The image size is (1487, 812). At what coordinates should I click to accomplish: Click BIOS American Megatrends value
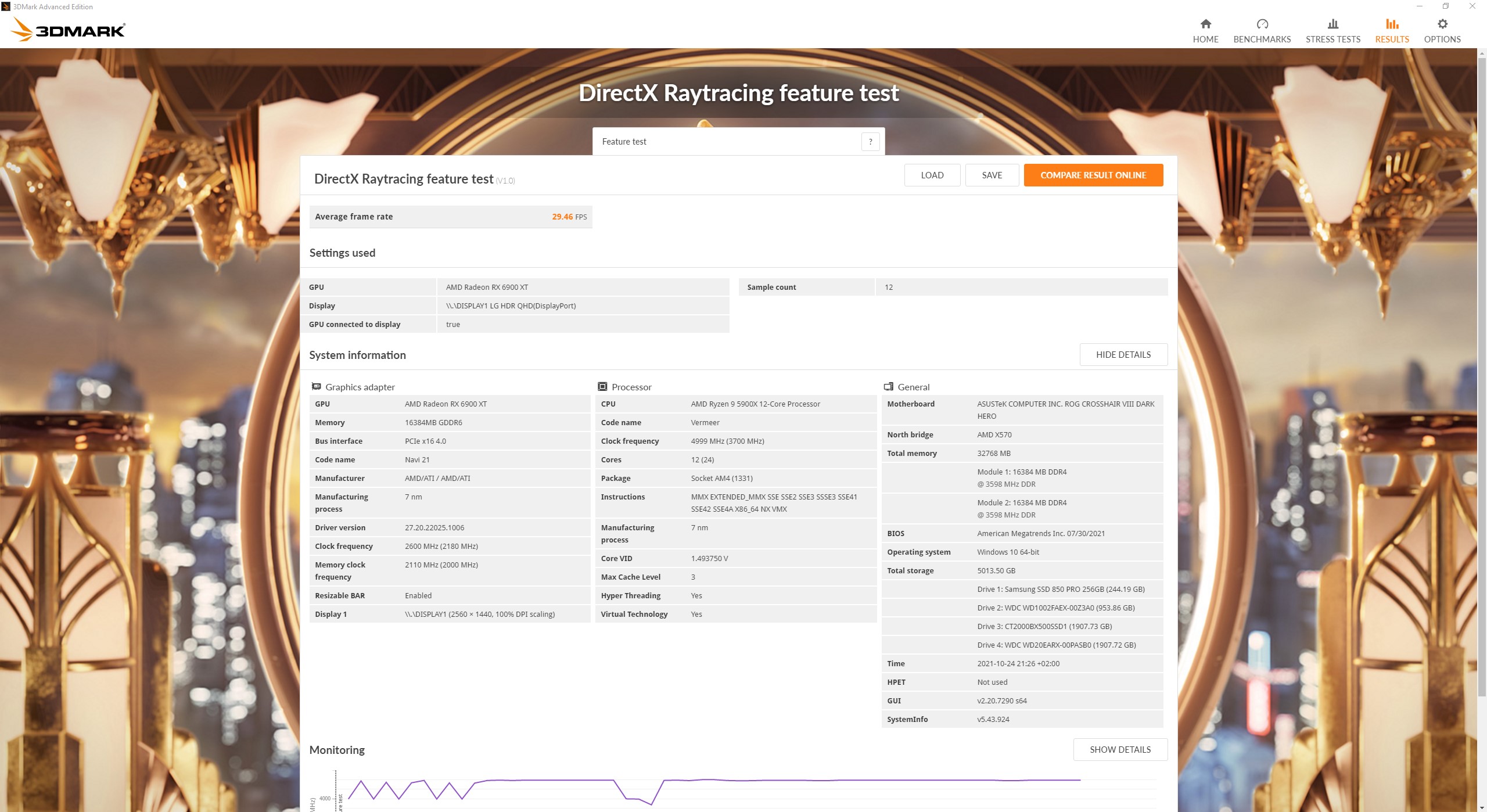[x=1041, y=533]
